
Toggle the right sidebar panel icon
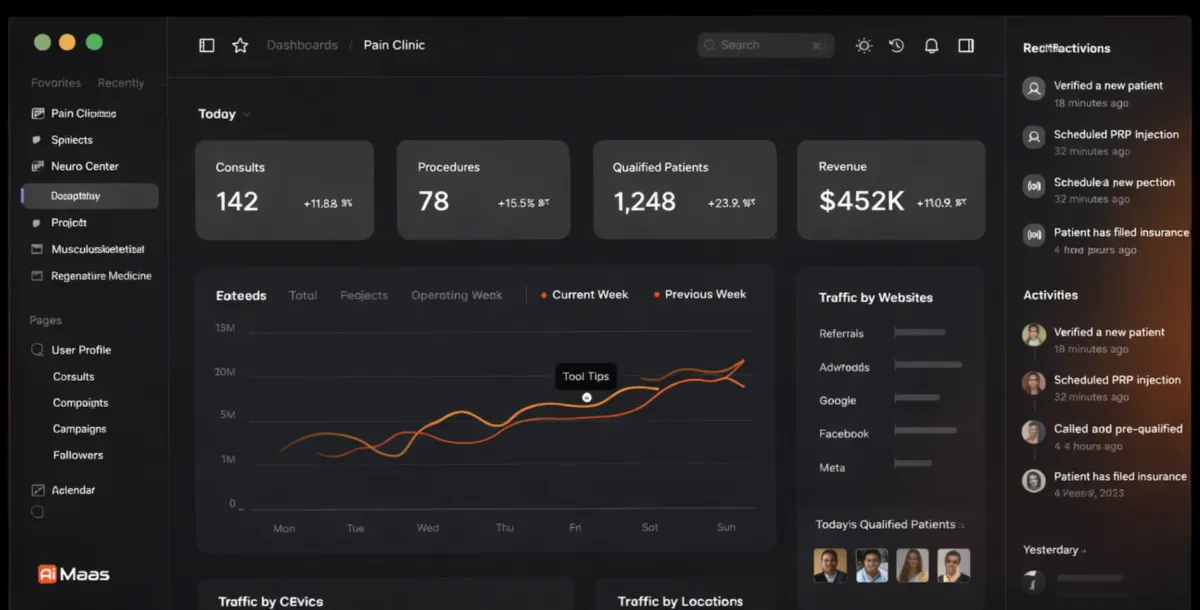966,45
